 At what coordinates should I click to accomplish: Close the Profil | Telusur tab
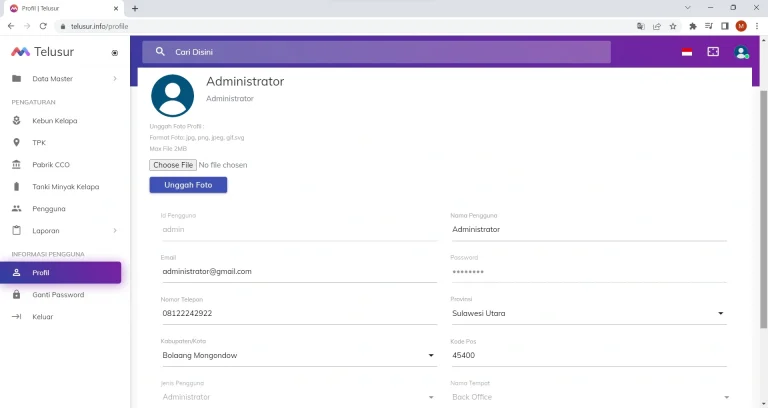116,8
